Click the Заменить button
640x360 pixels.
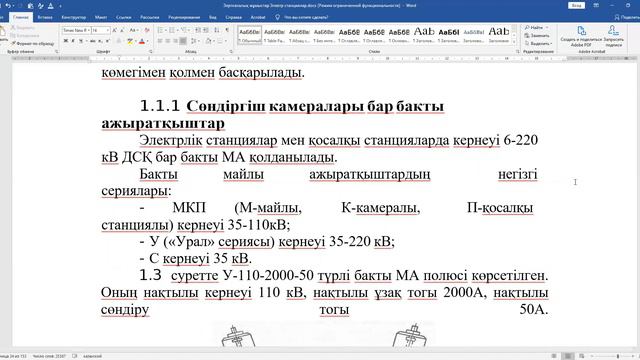coord(537,36)
